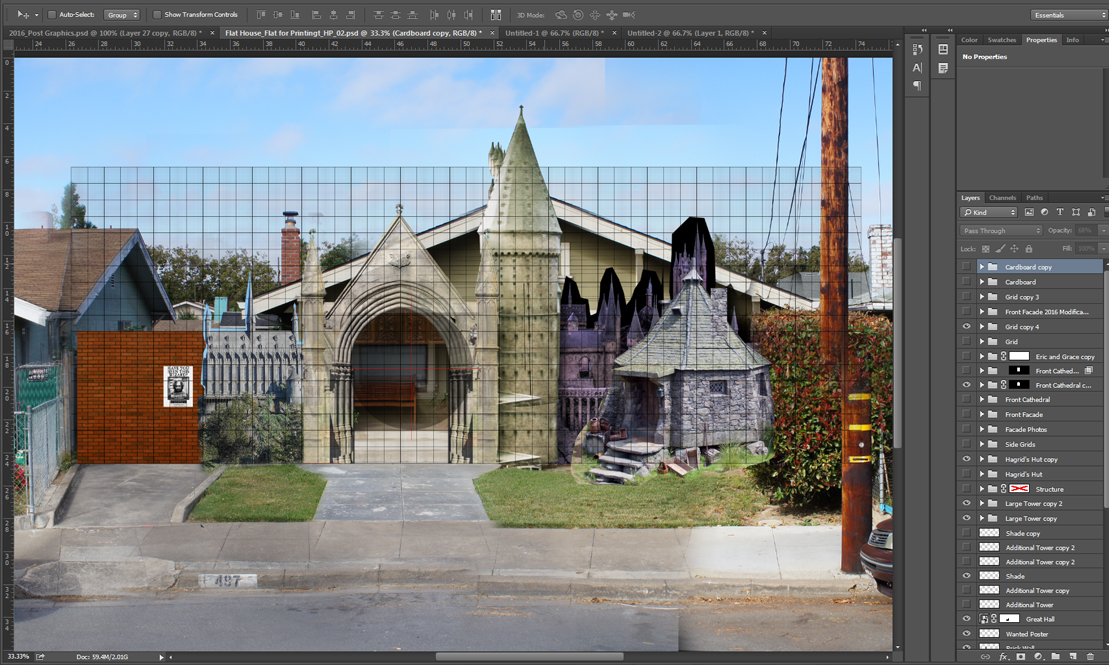Expand the Hagrid's Hut group

[982, 474]
